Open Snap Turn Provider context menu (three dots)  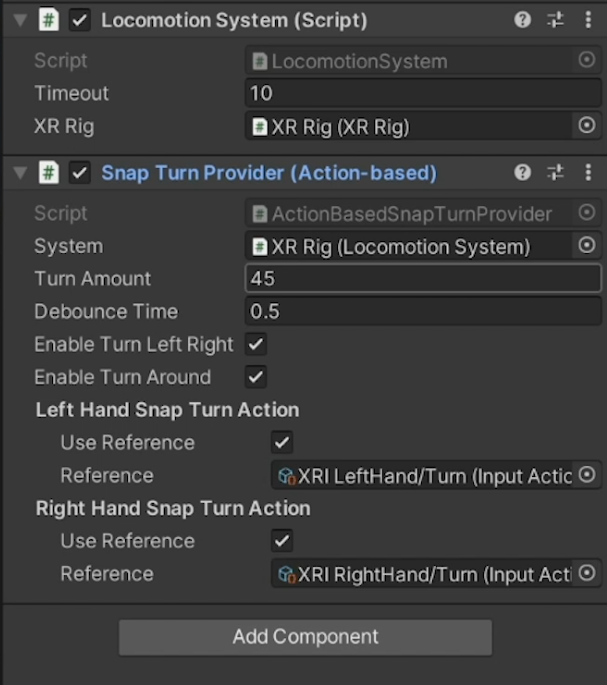point(587,173)
